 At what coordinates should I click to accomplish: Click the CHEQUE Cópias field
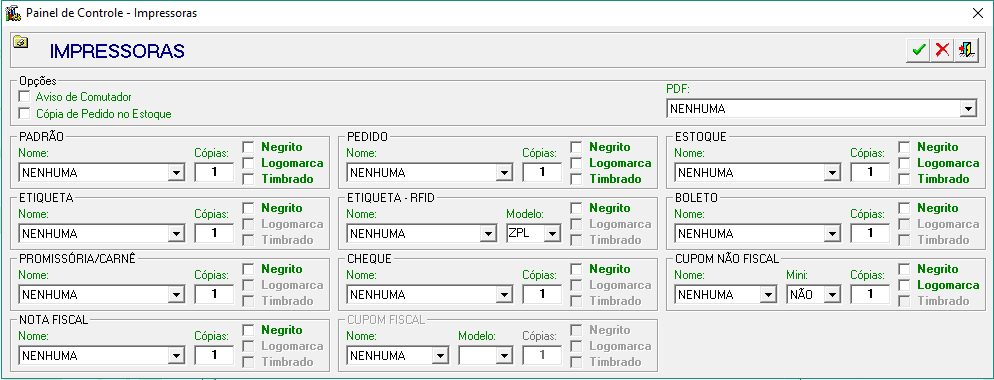[542, 295]
